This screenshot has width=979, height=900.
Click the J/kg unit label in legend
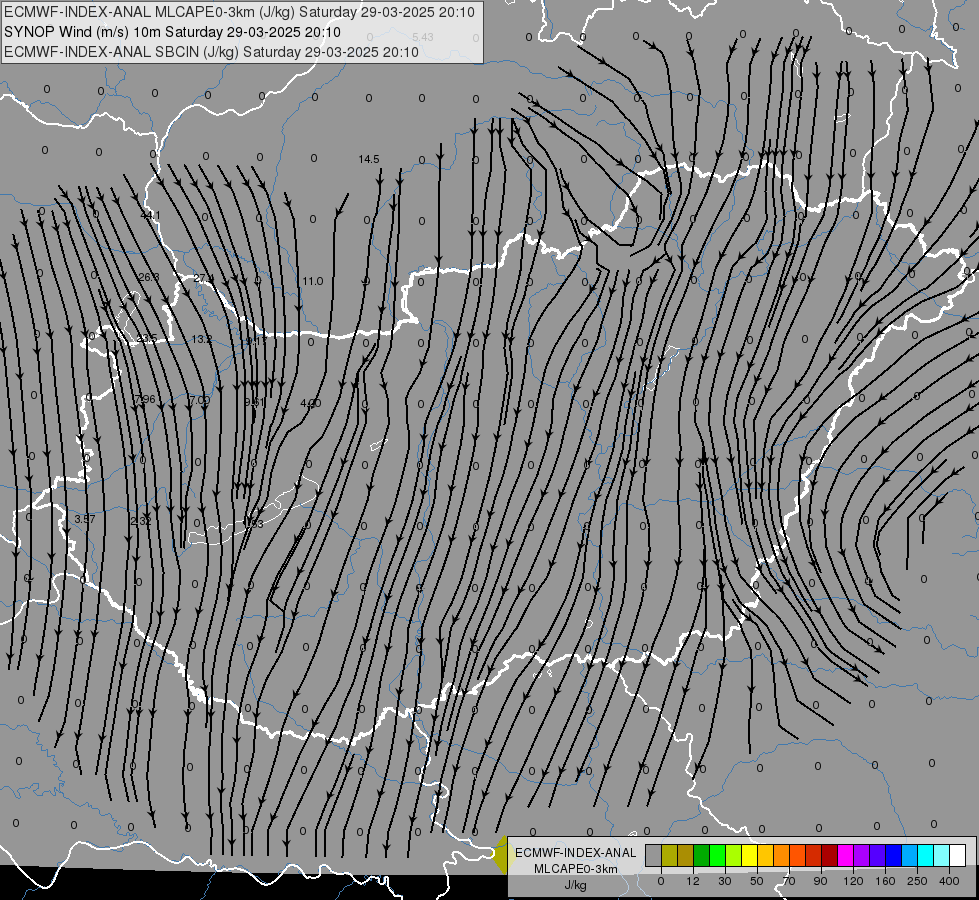pos(575,885)
